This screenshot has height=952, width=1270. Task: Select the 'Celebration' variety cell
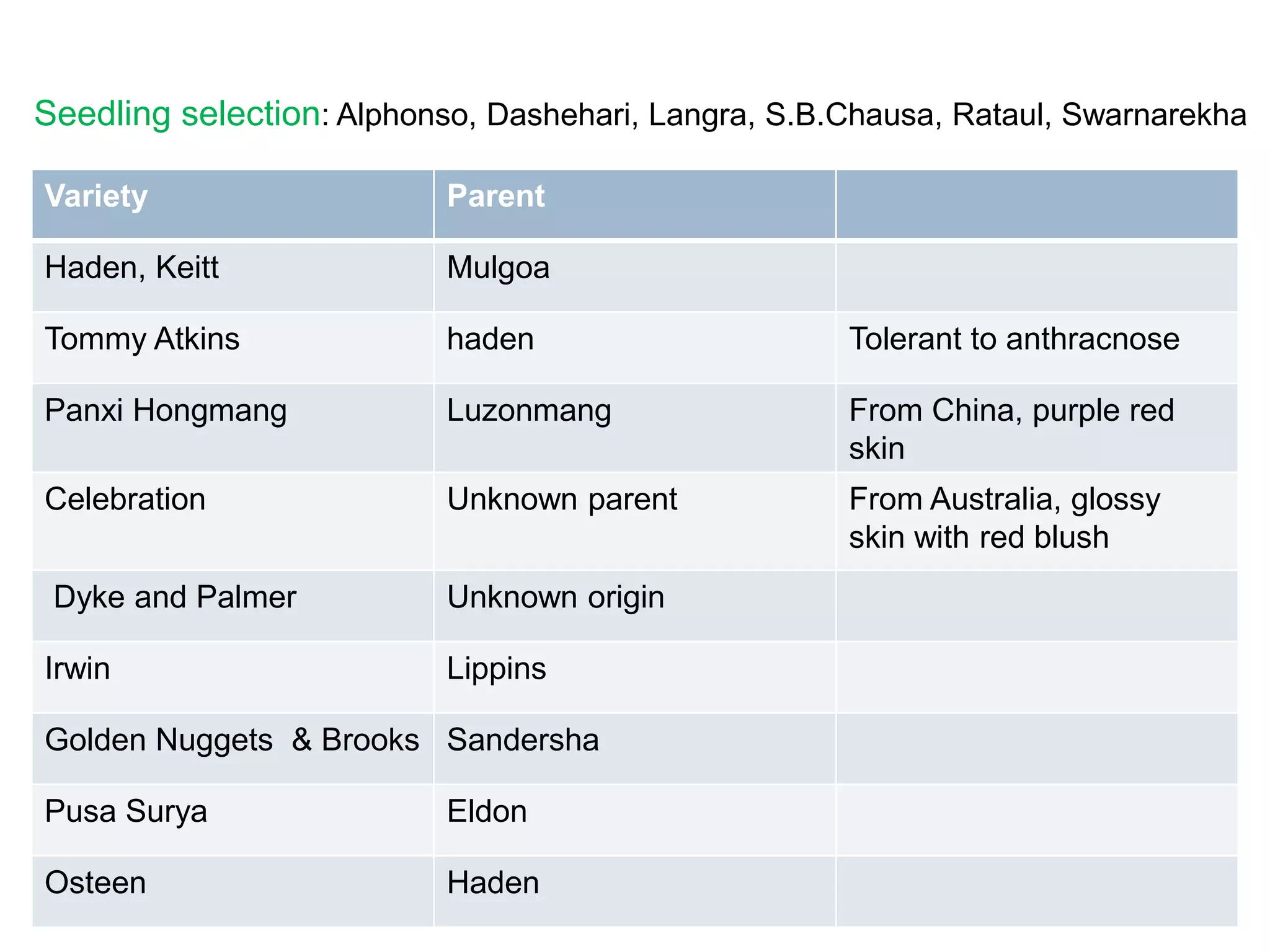pos(125,499)
